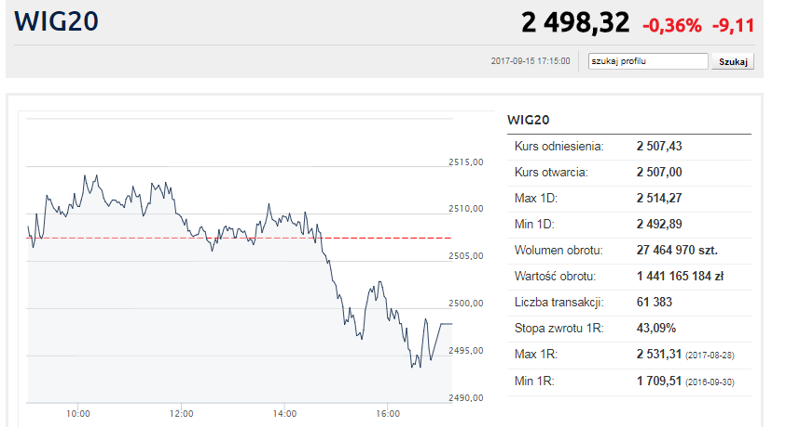Select the Kurs odniesienia table row

pyautogui.click(x=629, y=147)
